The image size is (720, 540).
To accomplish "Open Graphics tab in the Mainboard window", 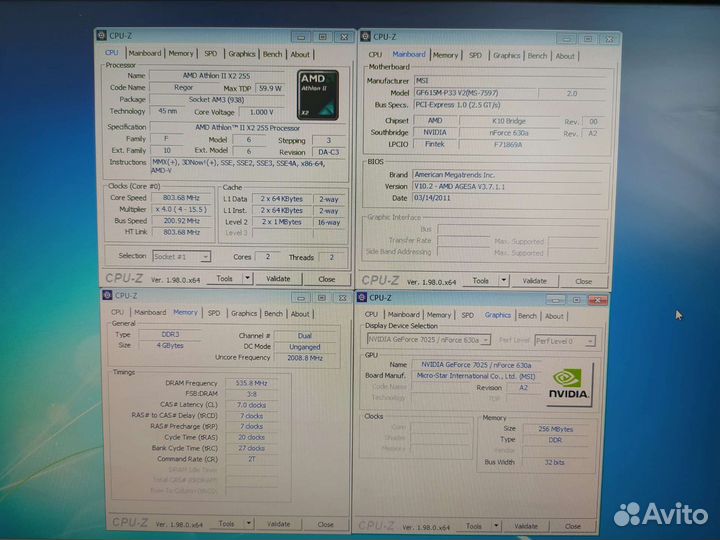I will [506, 56].
